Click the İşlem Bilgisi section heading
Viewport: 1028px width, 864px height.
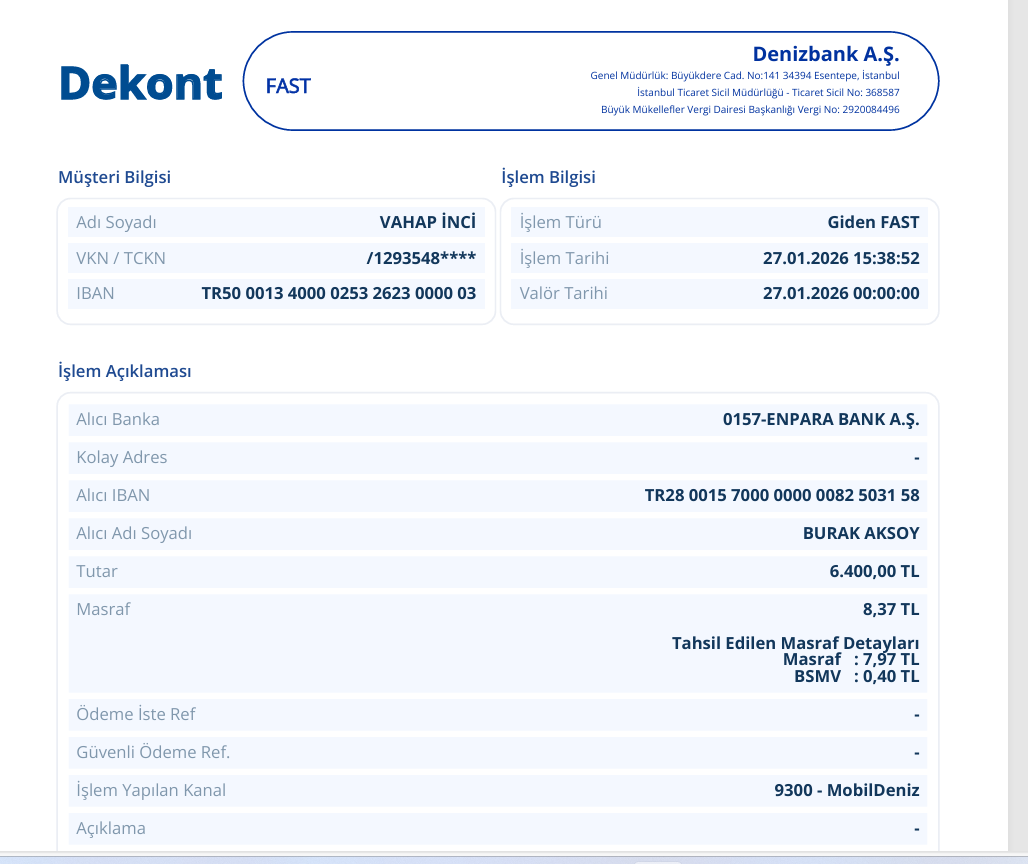point(548,177)
